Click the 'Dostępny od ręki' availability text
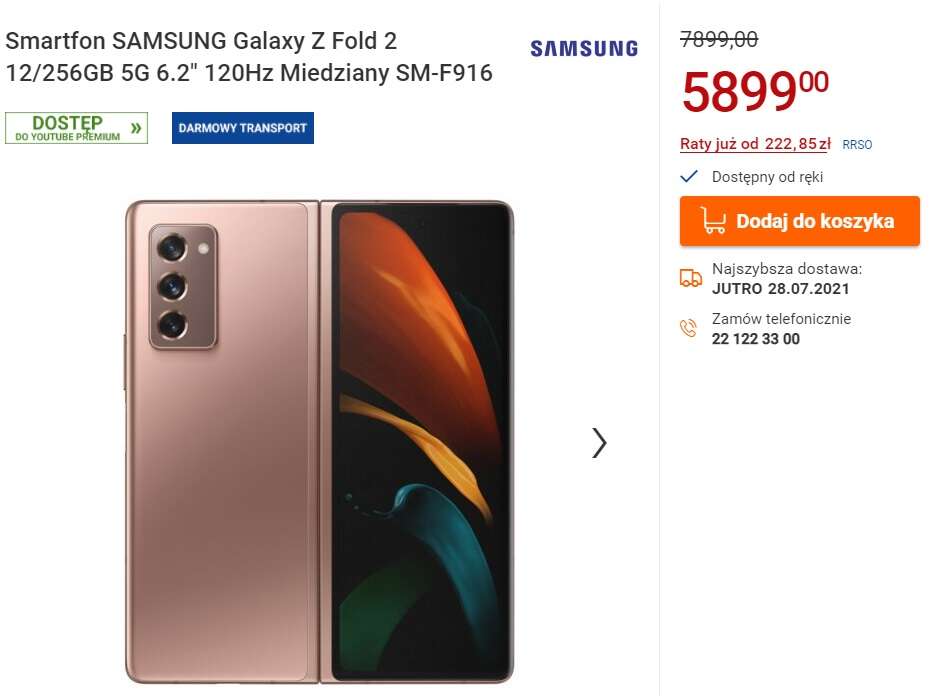 click(x=767, y=177)
